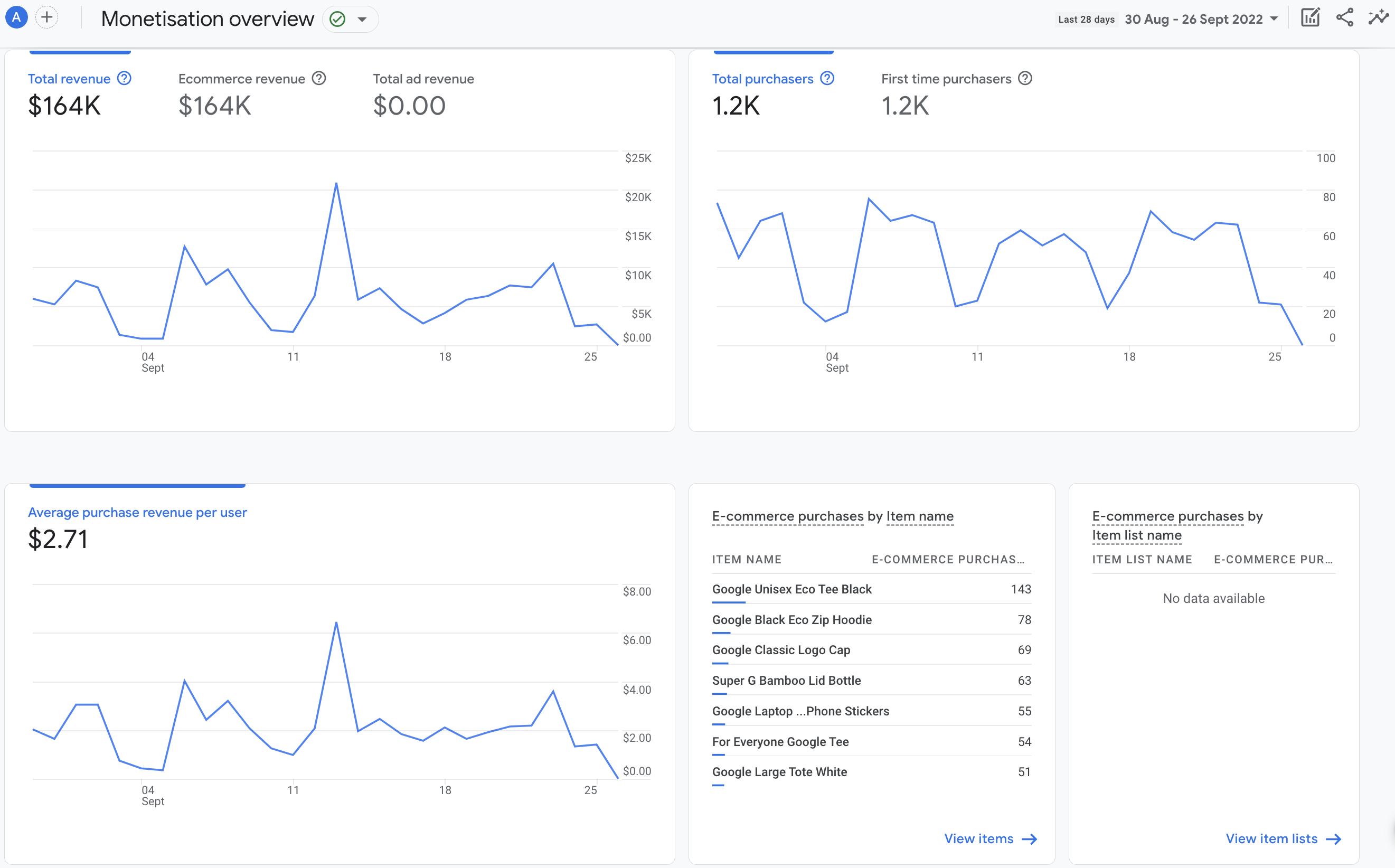Click the Super G Bamboo Lid Bottle row
Screen dimensions: 1395x868
click(x=871, y=680)
